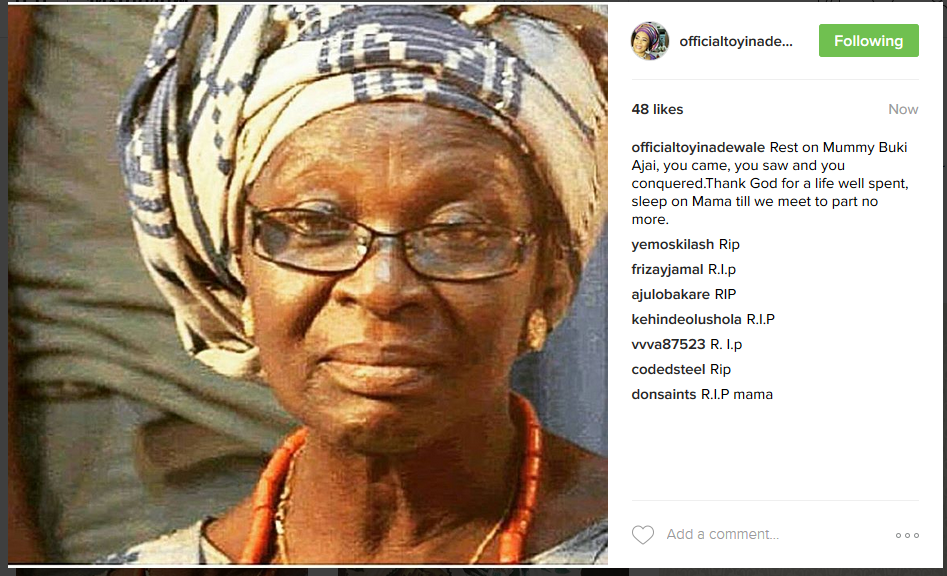Open the three-dots more options menu
The height and width of the screenshot is (576, 947).
[x=907, y=535]
